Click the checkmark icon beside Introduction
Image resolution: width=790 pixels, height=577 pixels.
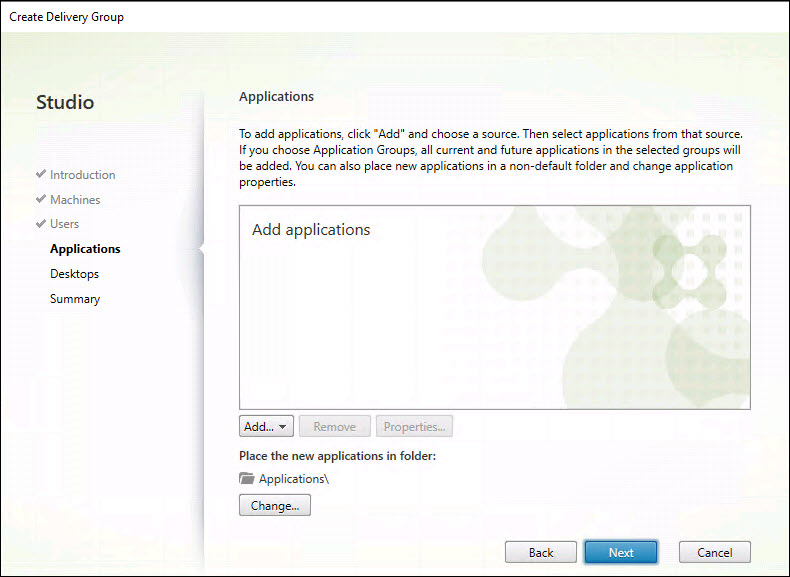pos(41,175)
